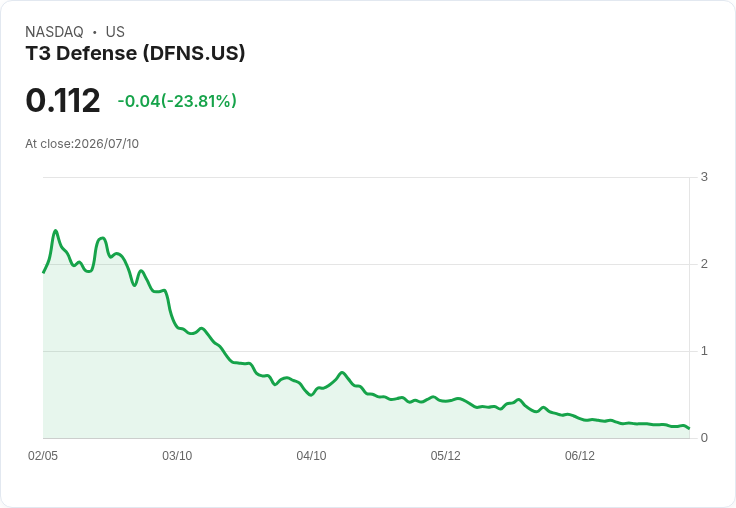Image resolution: width=736 pixels, height=508 pixels.
Task: Click the y-axis label 3
Action: tap(704, 177)
